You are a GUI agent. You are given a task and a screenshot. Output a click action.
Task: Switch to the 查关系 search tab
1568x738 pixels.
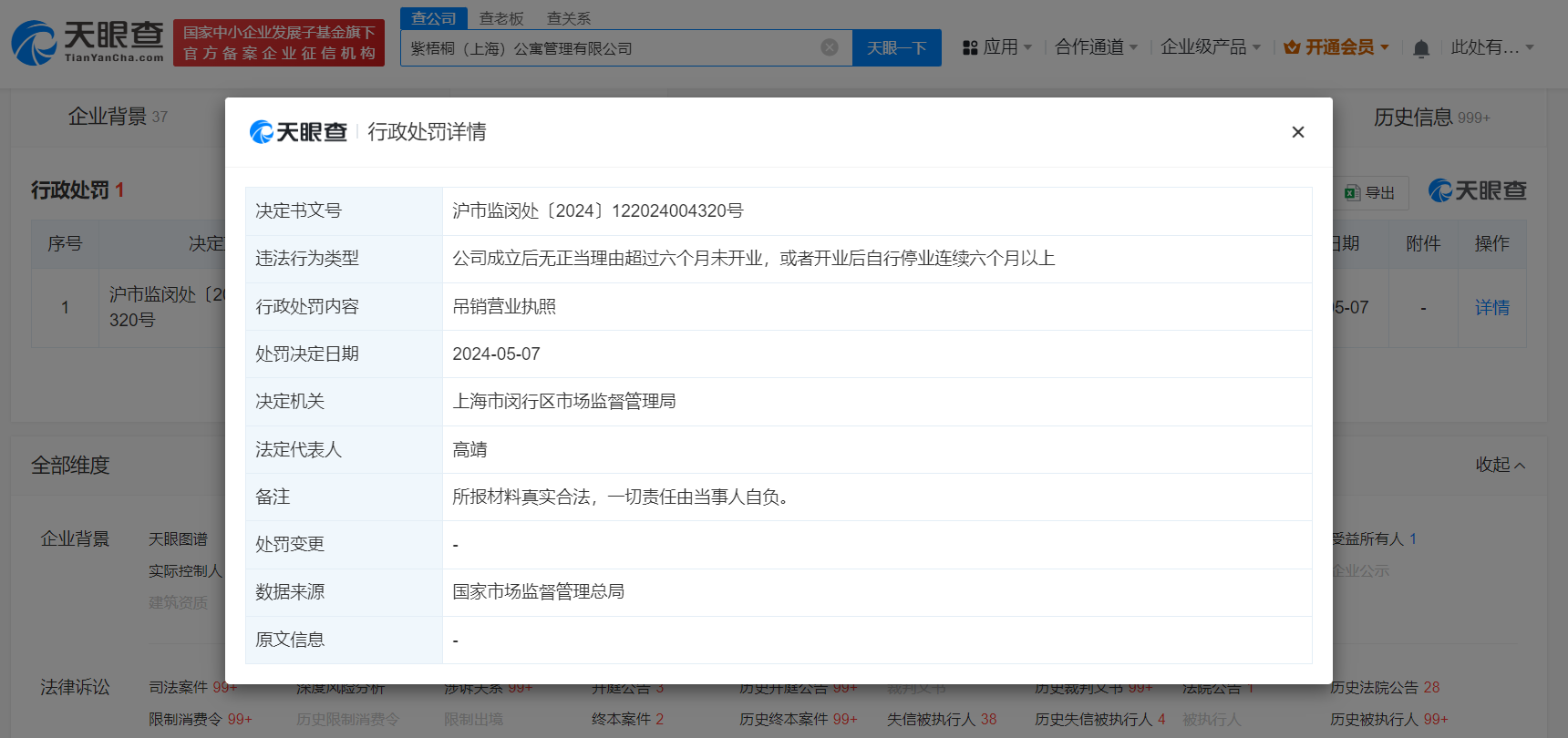(569, 18)
